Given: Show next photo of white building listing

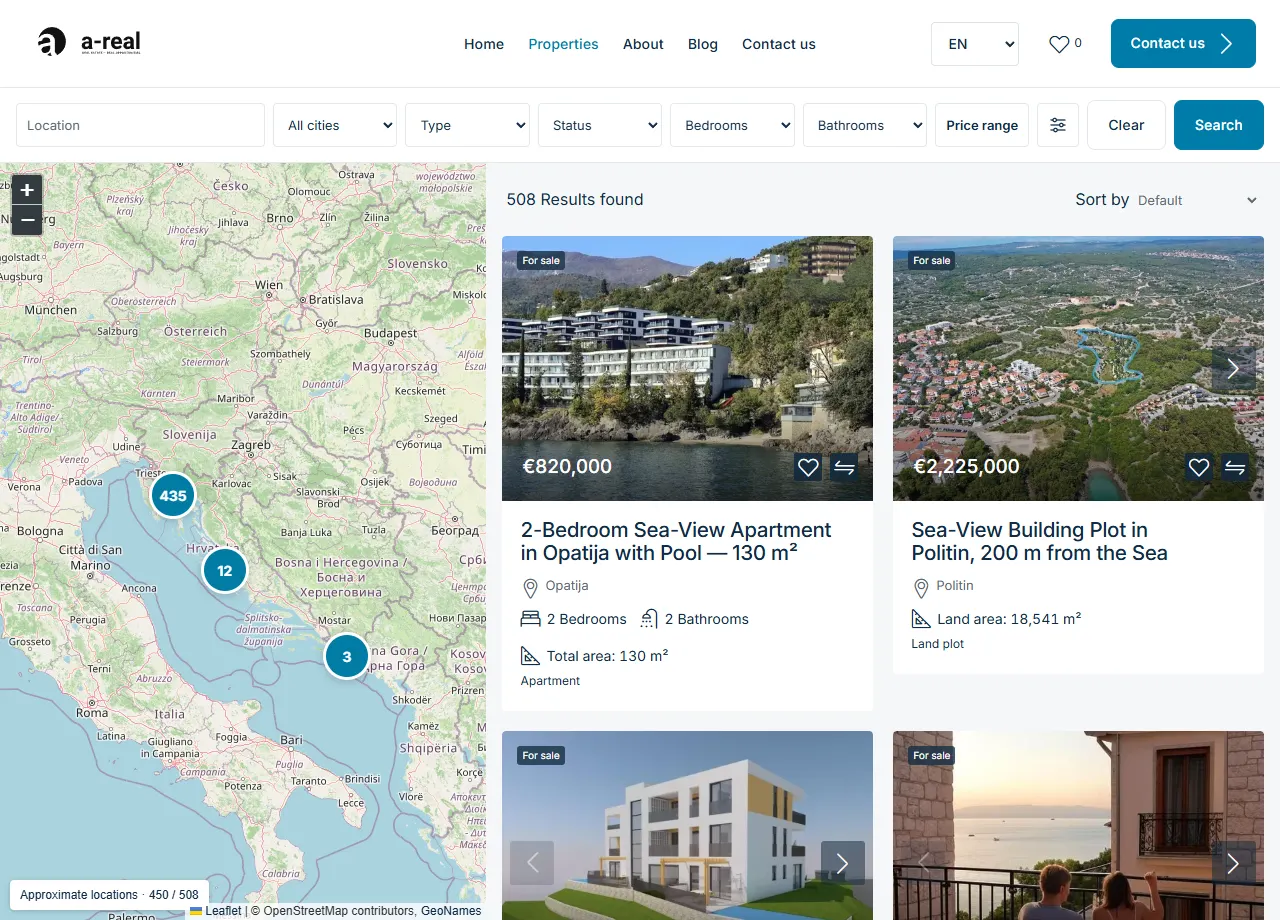Looking at the screenshot, I should (843, 863).
